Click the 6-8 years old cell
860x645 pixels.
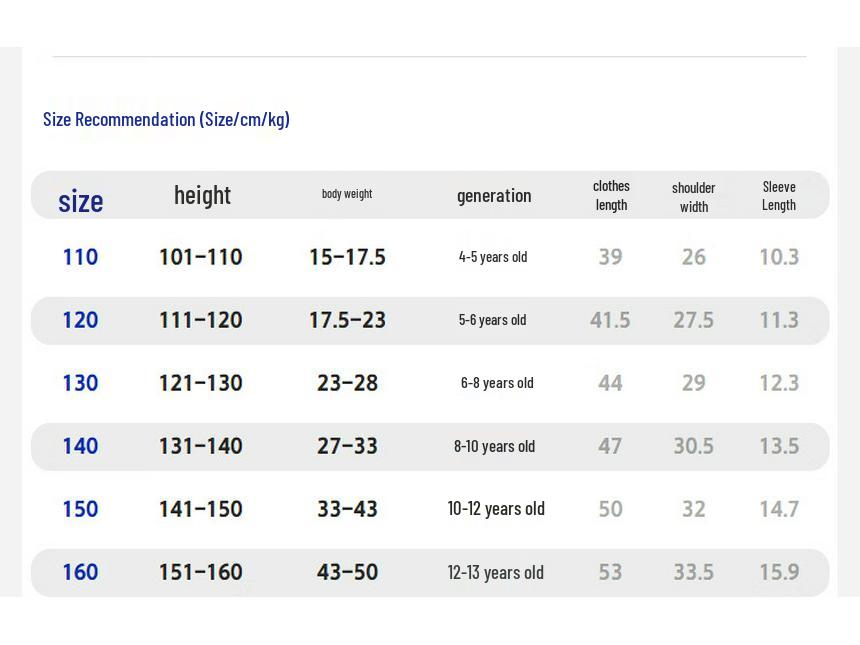[x=497, y=383]
